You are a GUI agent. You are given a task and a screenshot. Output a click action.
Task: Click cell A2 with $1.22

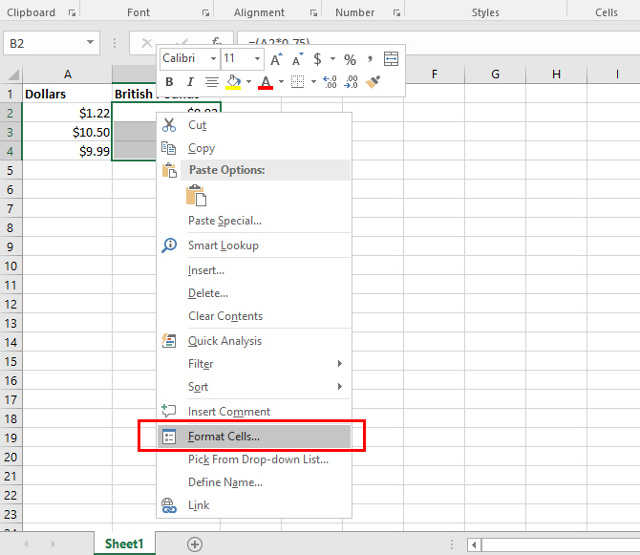click(x=67, y=113)
